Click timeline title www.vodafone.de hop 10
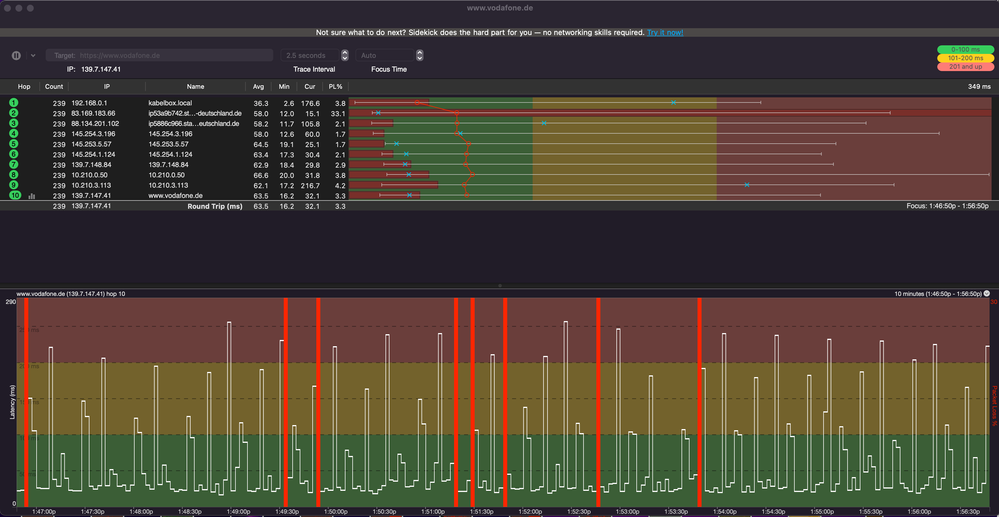The width and height of the screenshot is (999, 517). click(71, 294)
